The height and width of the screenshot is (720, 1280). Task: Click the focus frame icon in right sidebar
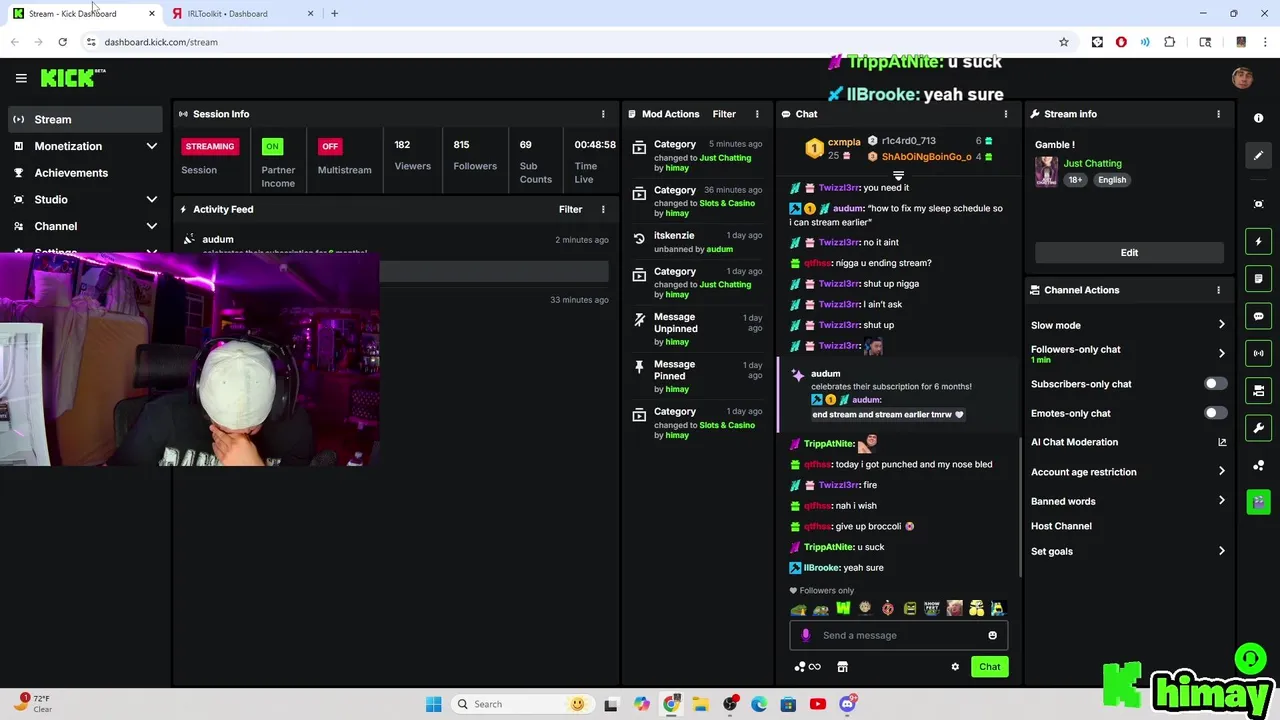pyautogui.click(x=1258, y=204)
